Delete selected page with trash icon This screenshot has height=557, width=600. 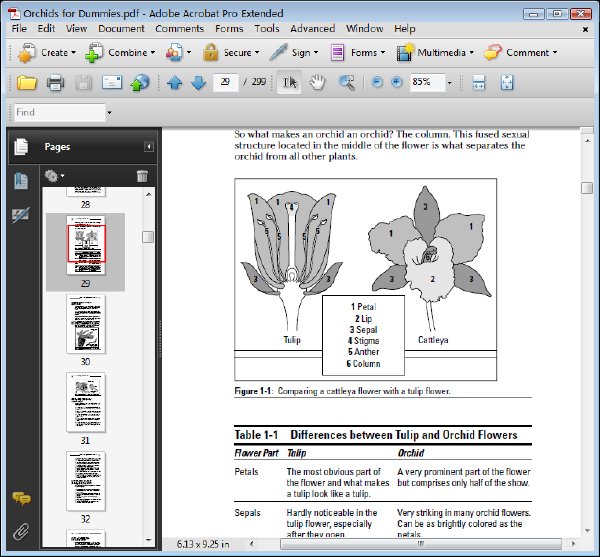(x=142, y=176)
